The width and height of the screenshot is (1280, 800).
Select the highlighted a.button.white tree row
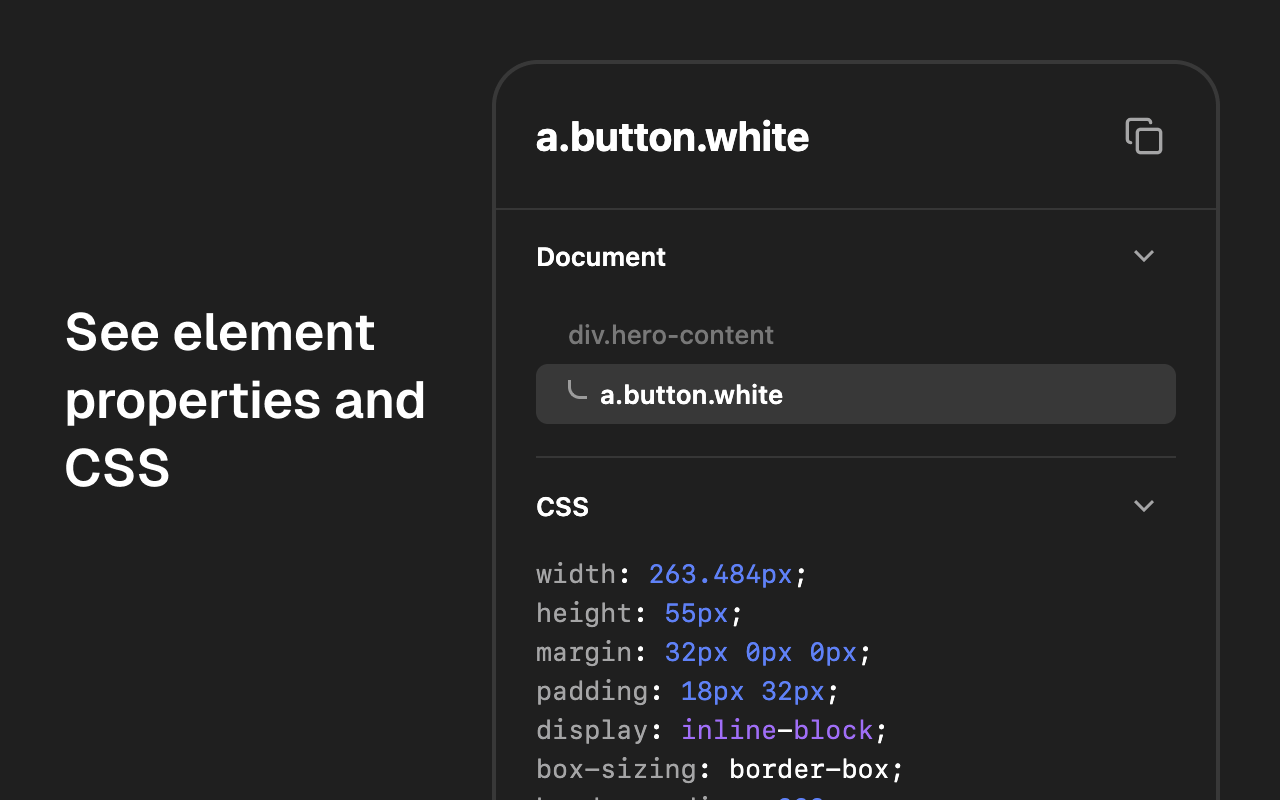click(x=855, y=394)
